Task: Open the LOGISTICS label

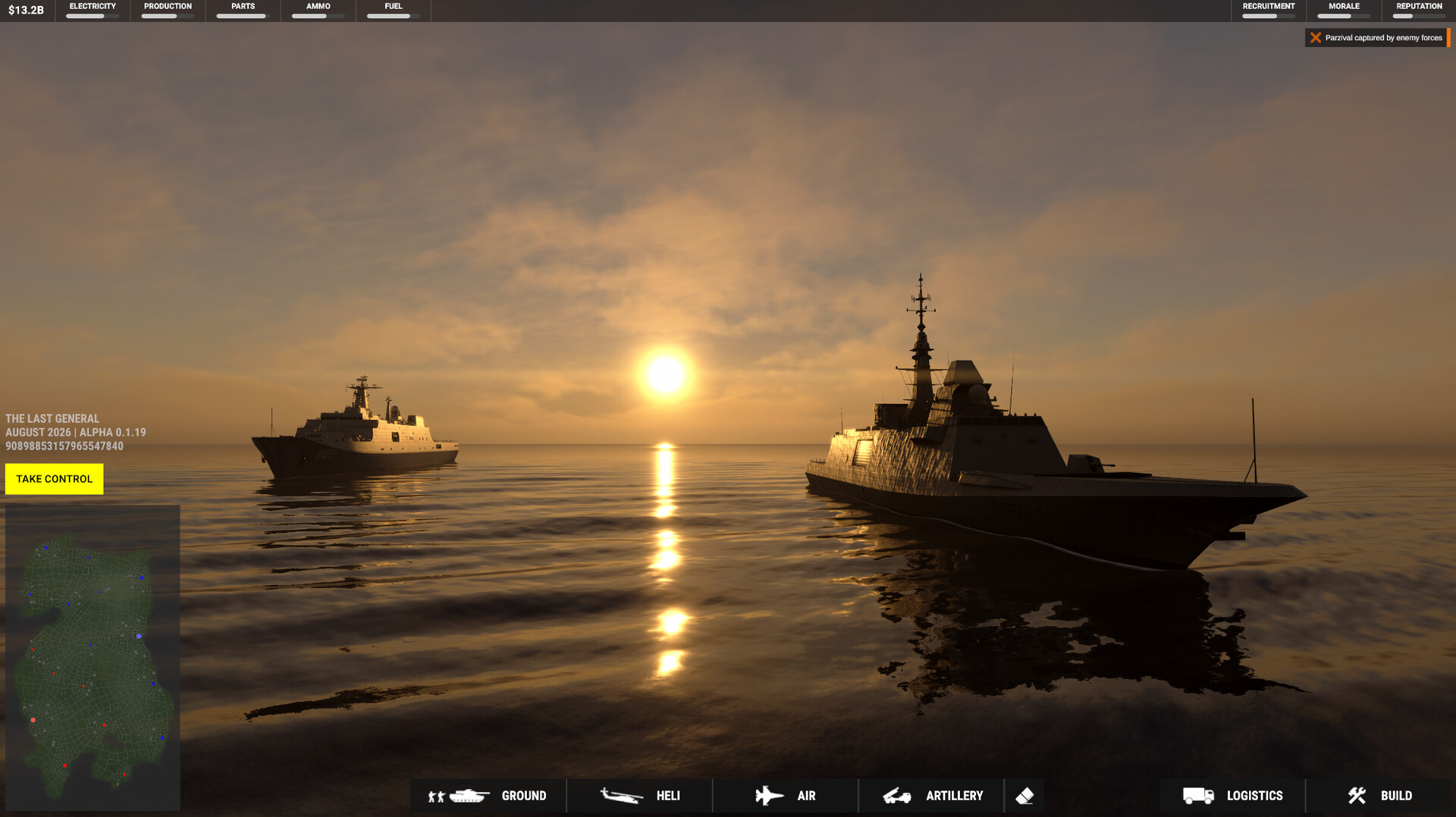Action: pyautogui.click(x=1254, y=796)
